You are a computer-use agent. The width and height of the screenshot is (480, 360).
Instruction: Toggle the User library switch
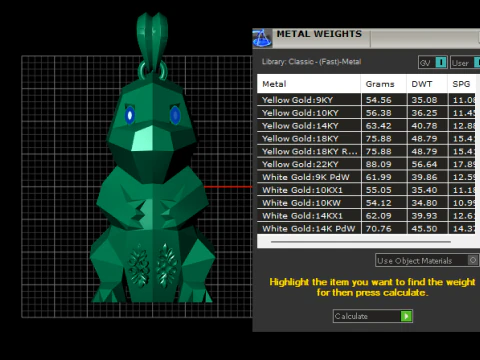tap(477, 62)
